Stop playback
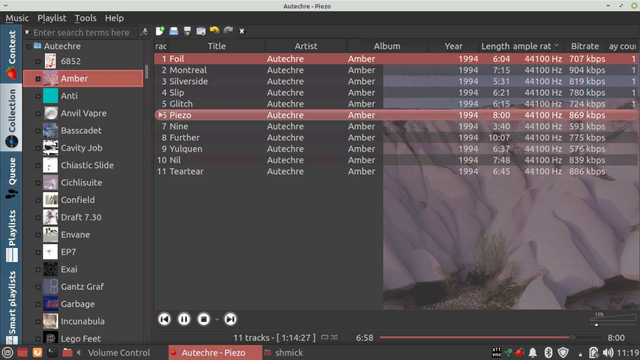640x360 pixels. pos(204,319)
